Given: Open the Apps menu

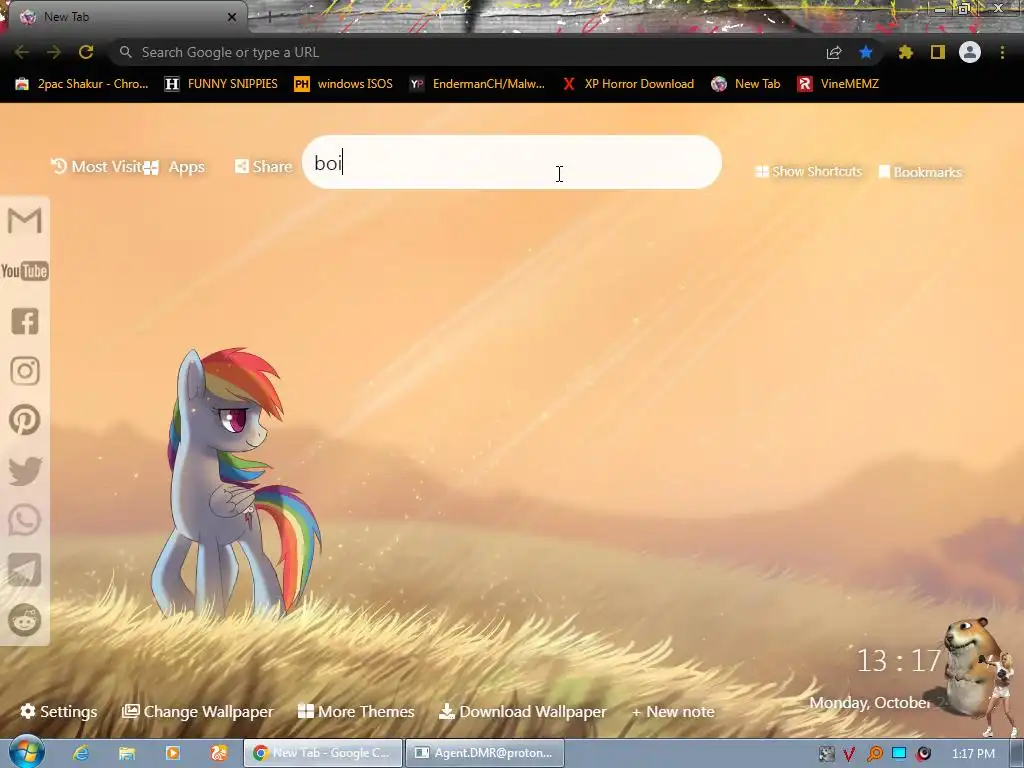Looking at the screenshot, I should coord(174,167).
